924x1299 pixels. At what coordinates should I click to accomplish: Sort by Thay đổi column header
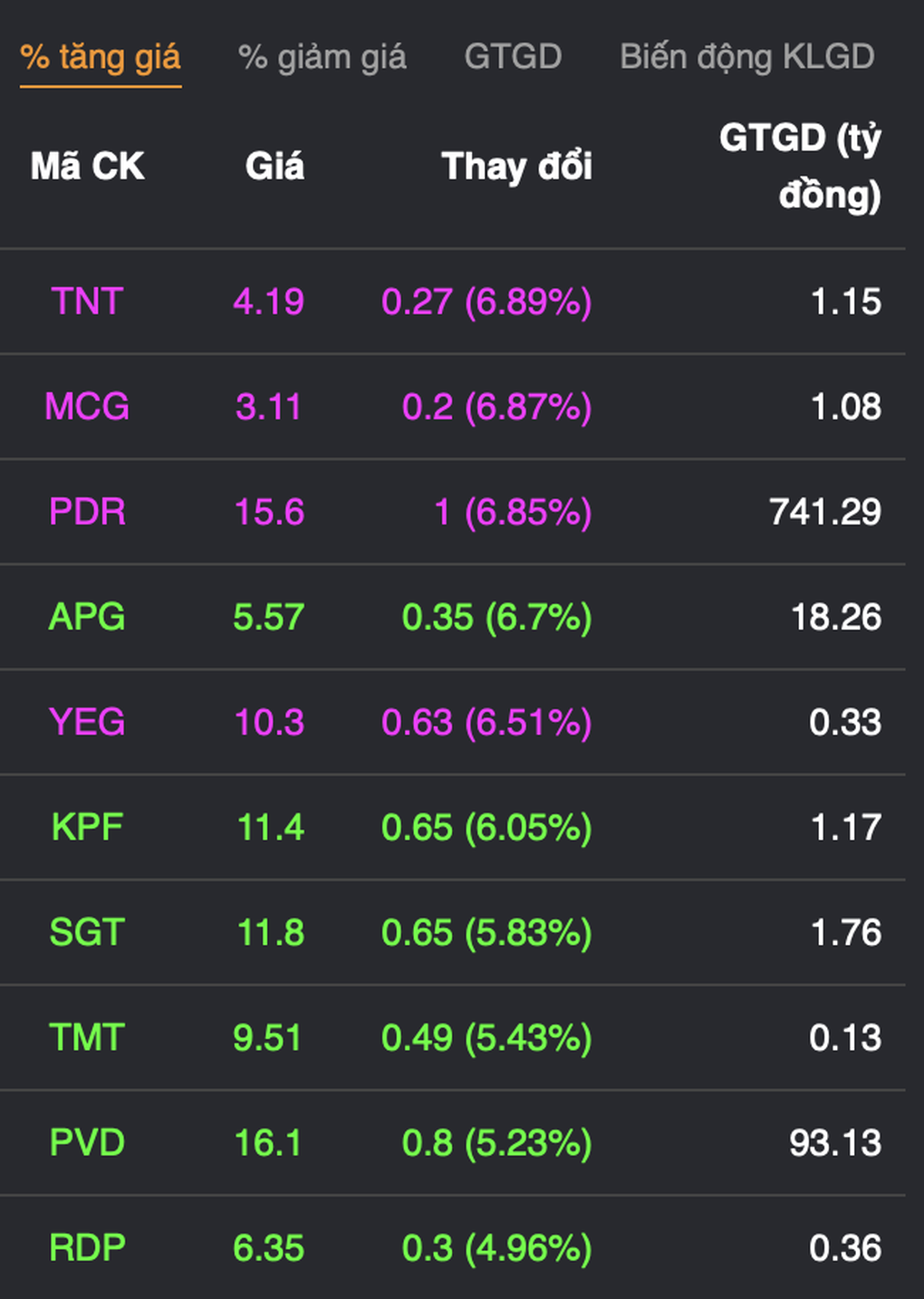coord(516,167)
